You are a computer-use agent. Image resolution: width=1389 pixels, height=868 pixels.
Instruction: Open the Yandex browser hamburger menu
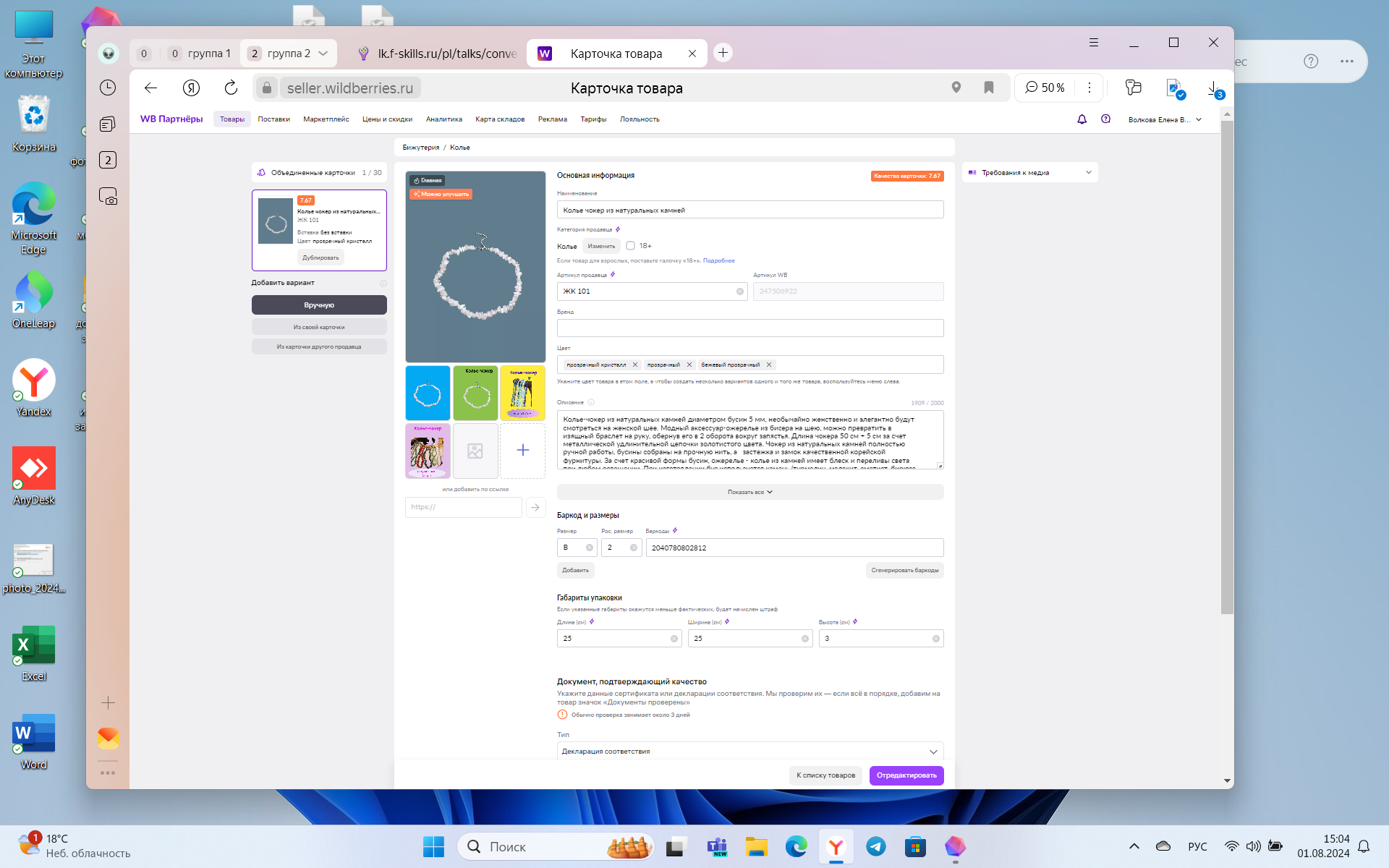1094,43
